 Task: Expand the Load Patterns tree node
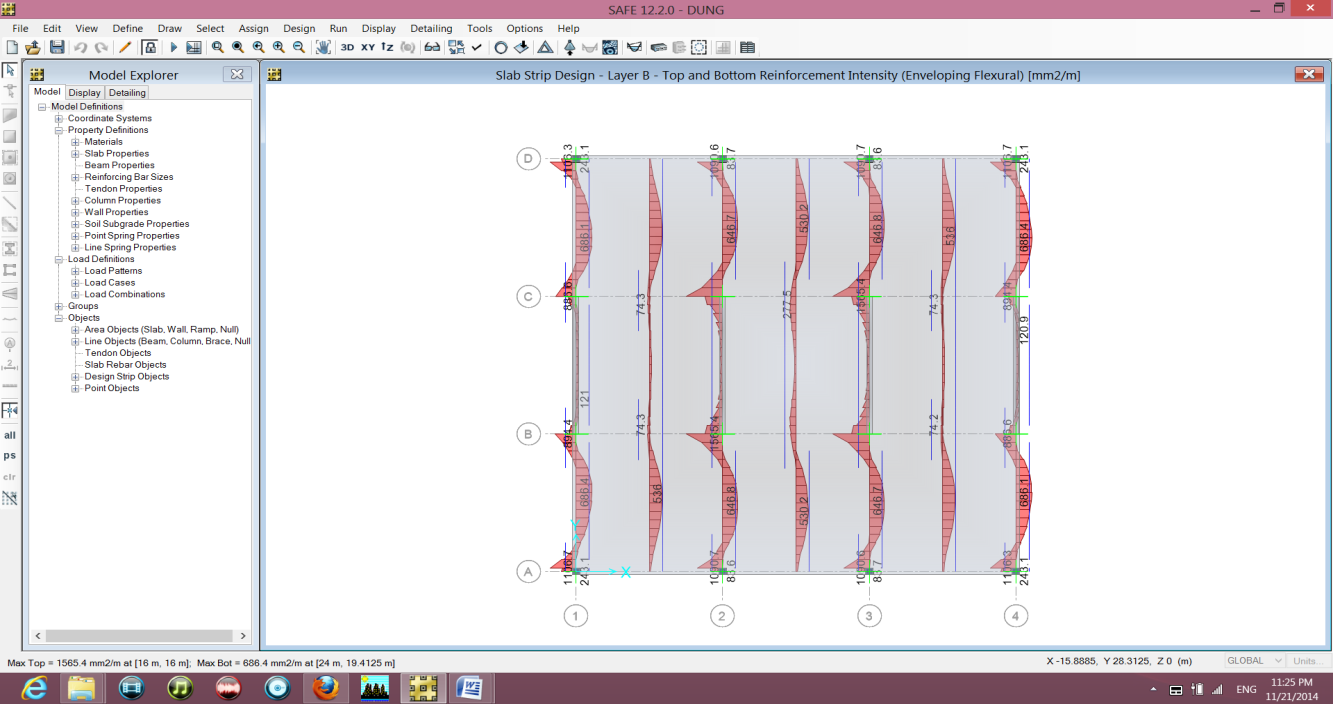(75, 271)
